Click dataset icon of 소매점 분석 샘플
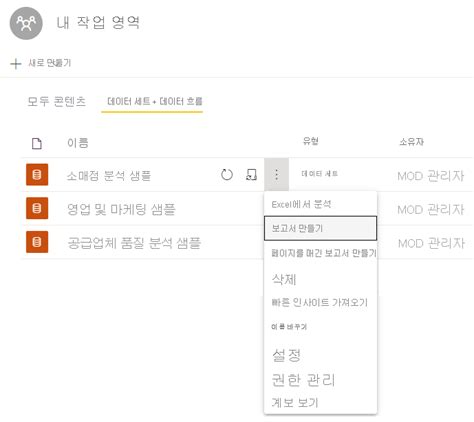This screenshot has width=474, height=422. click(37, 175)
